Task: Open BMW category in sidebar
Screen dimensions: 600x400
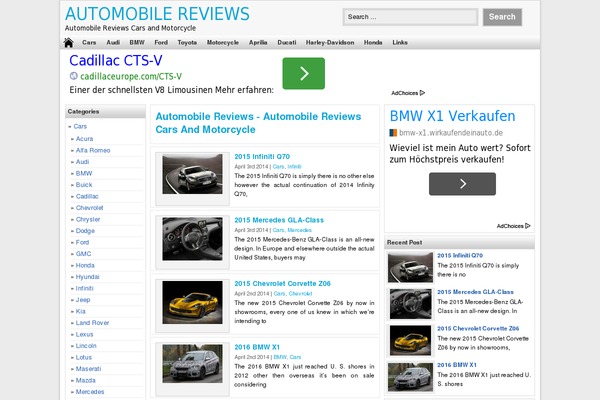Action: coord(84,173)
